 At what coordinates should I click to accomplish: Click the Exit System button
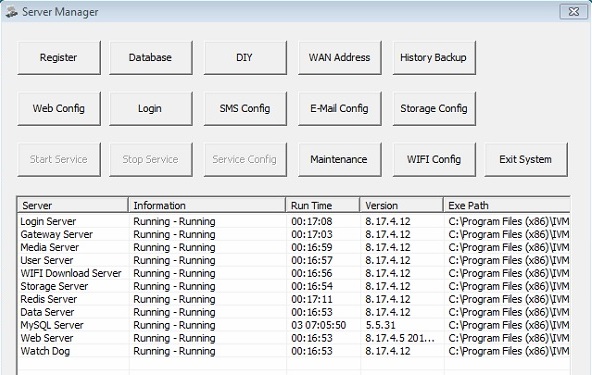pyautogui.click(x=526, y=159)
